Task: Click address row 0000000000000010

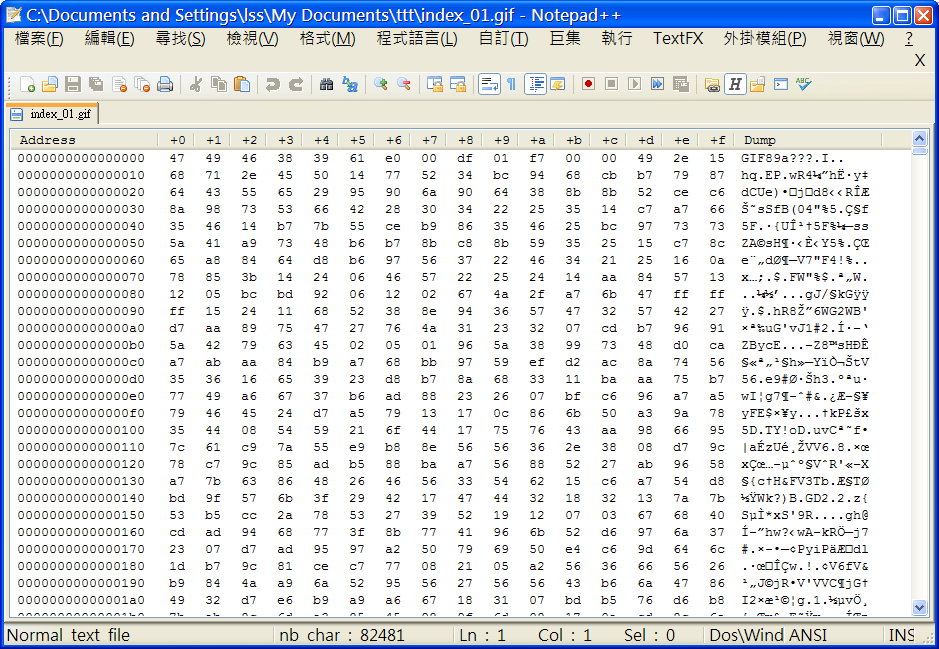Action: click(x=81, y=175)
